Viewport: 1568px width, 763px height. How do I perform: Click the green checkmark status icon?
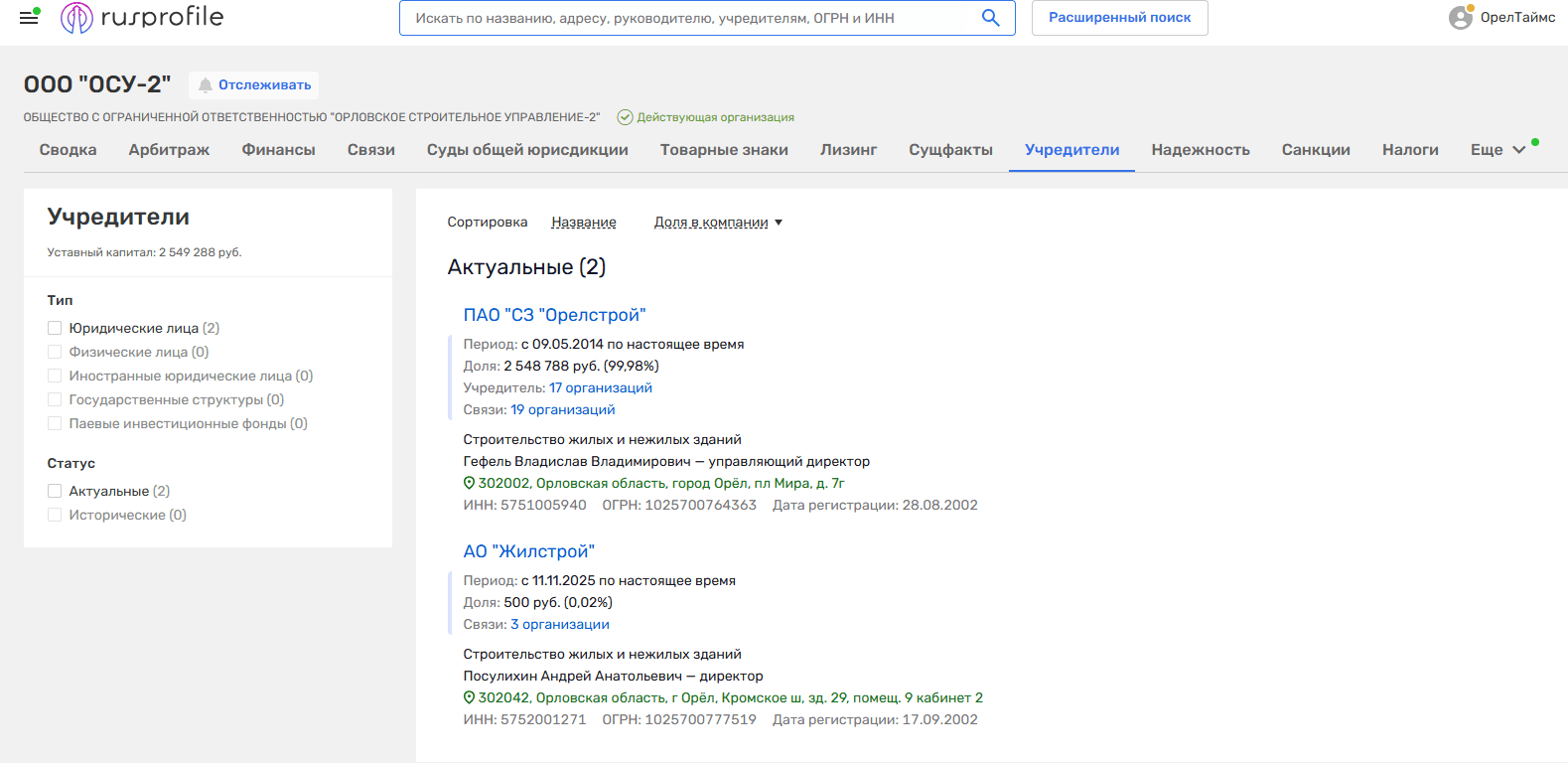coord(625,117)
